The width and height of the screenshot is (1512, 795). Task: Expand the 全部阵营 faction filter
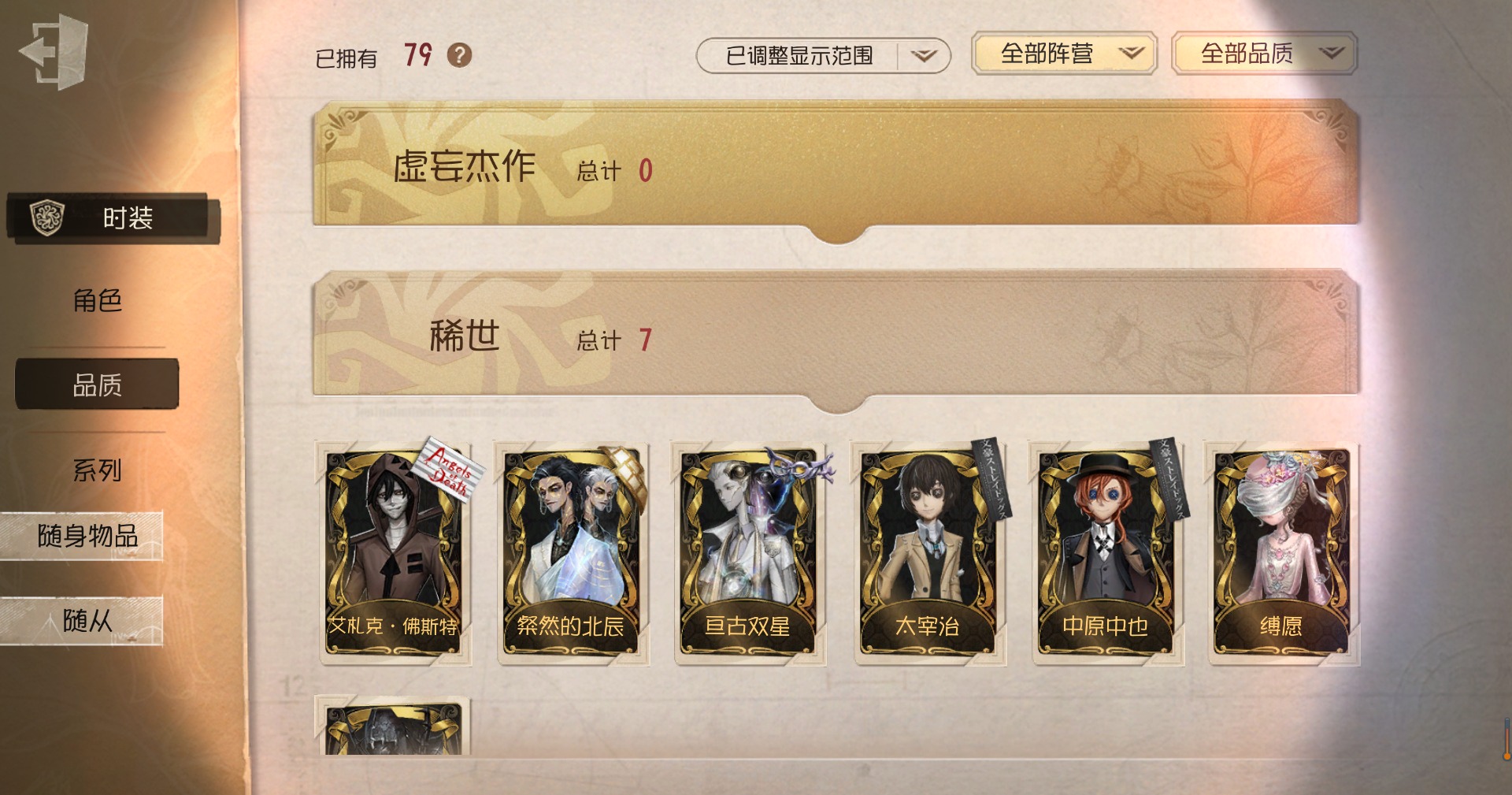[1064, 54]
